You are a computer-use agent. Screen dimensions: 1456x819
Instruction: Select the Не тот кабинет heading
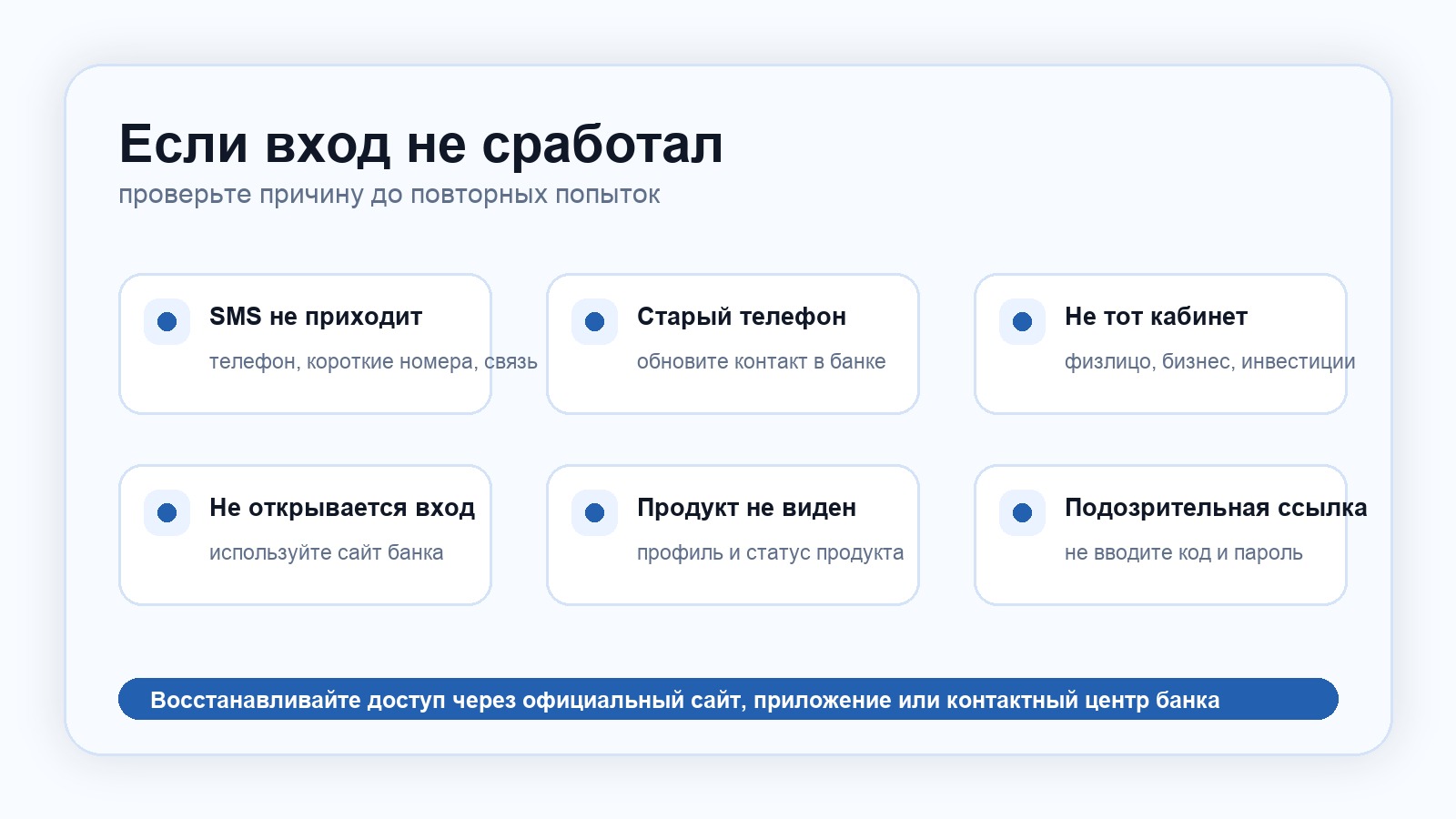point(1156,317)
